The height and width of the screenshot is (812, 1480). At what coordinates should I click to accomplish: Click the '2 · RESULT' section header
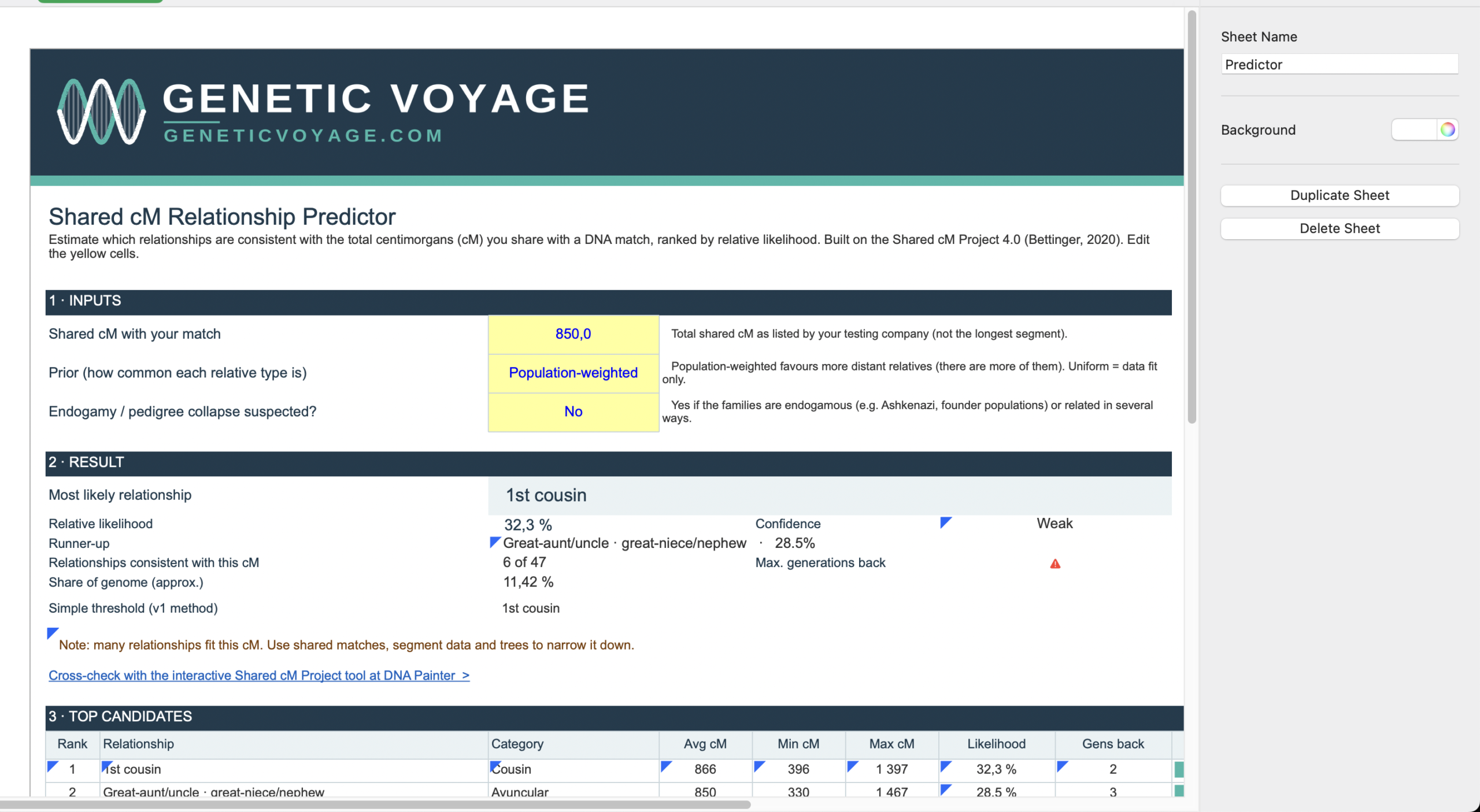click(x=608, y=463)
